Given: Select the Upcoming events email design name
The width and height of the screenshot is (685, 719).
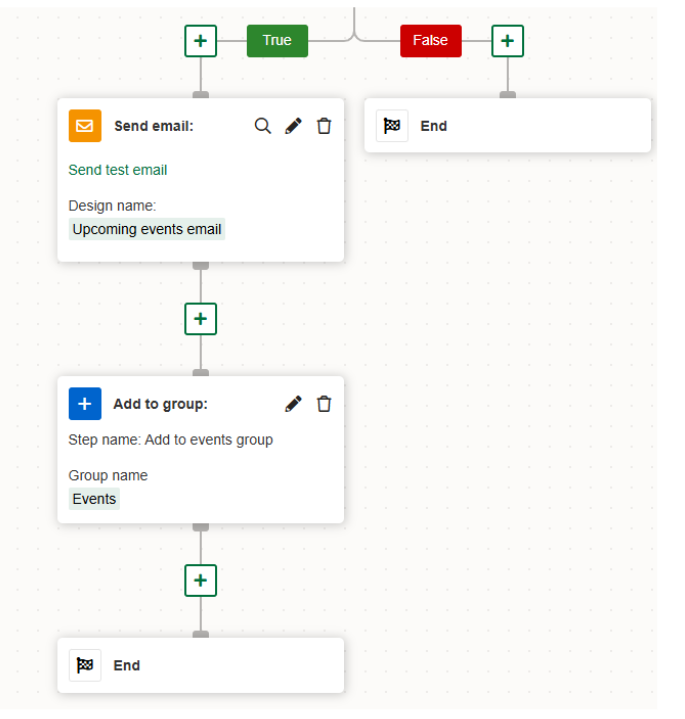Looking at the screenshot, I should (x=147, y=229).
